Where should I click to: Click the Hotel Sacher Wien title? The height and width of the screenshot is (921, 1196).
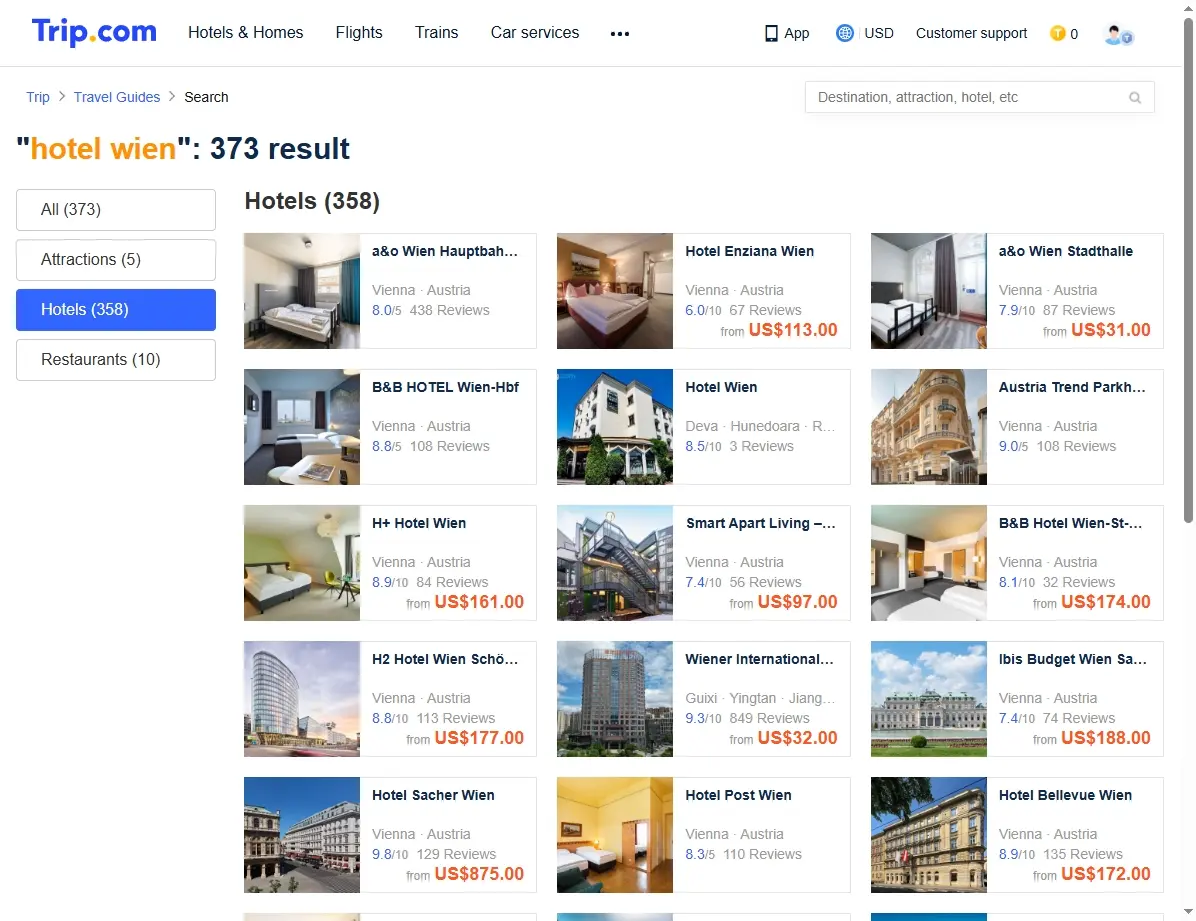(x=433, y=795)
